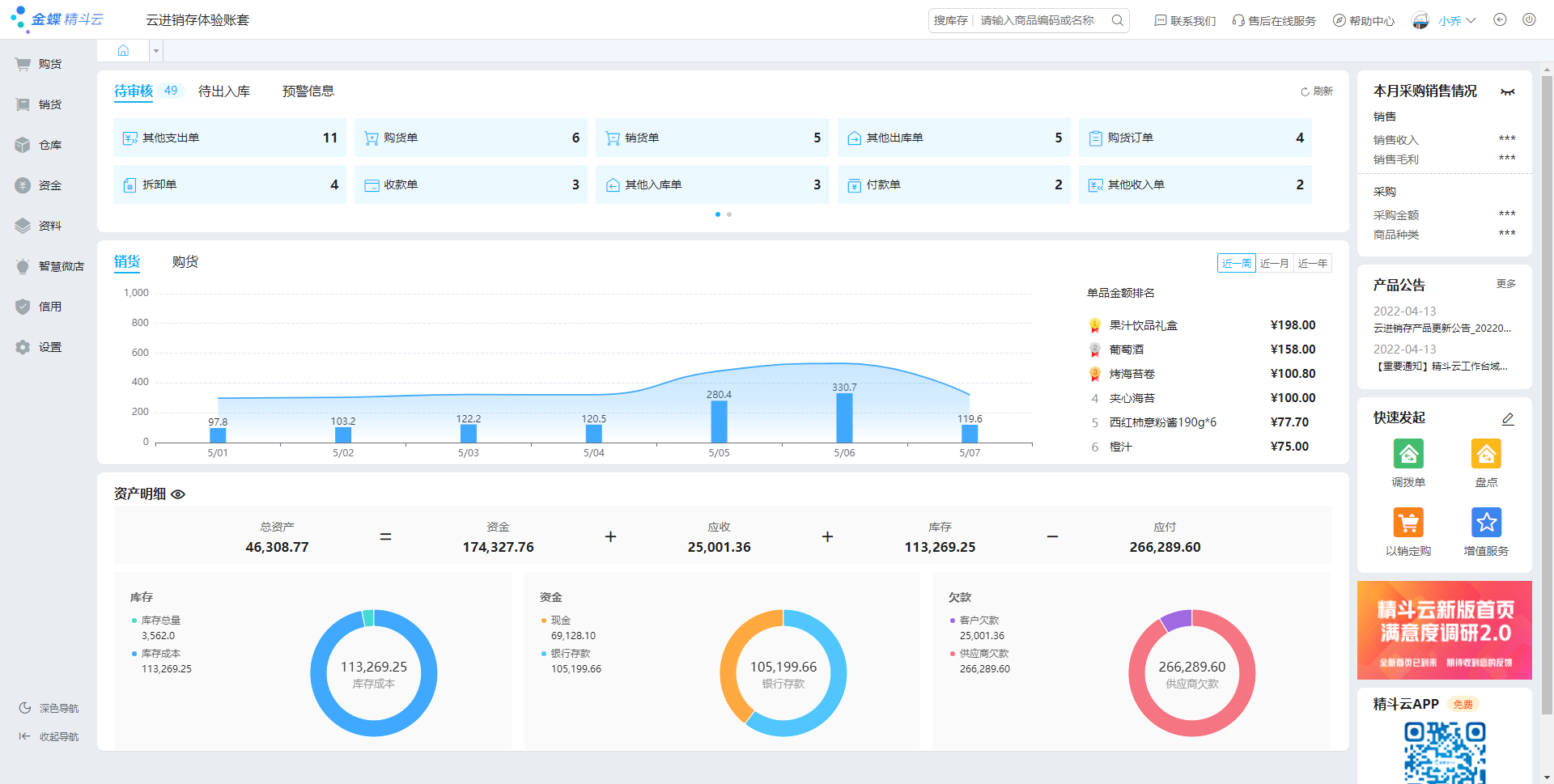Edit quick launch shortcuts with pencil icon
Image resolution: width=1554 pixels, height=784 pixels.
click(1508, 418)
